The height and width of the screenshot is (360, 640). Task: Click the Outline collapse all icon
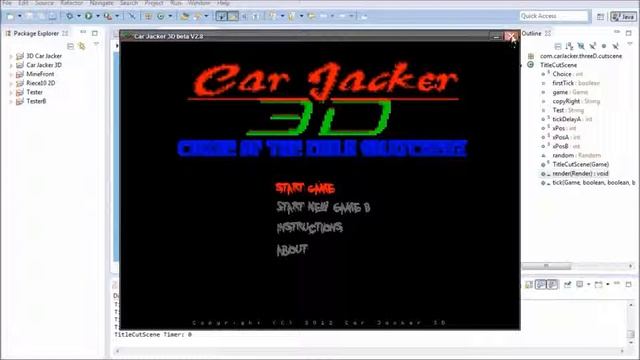click(558, 46)
